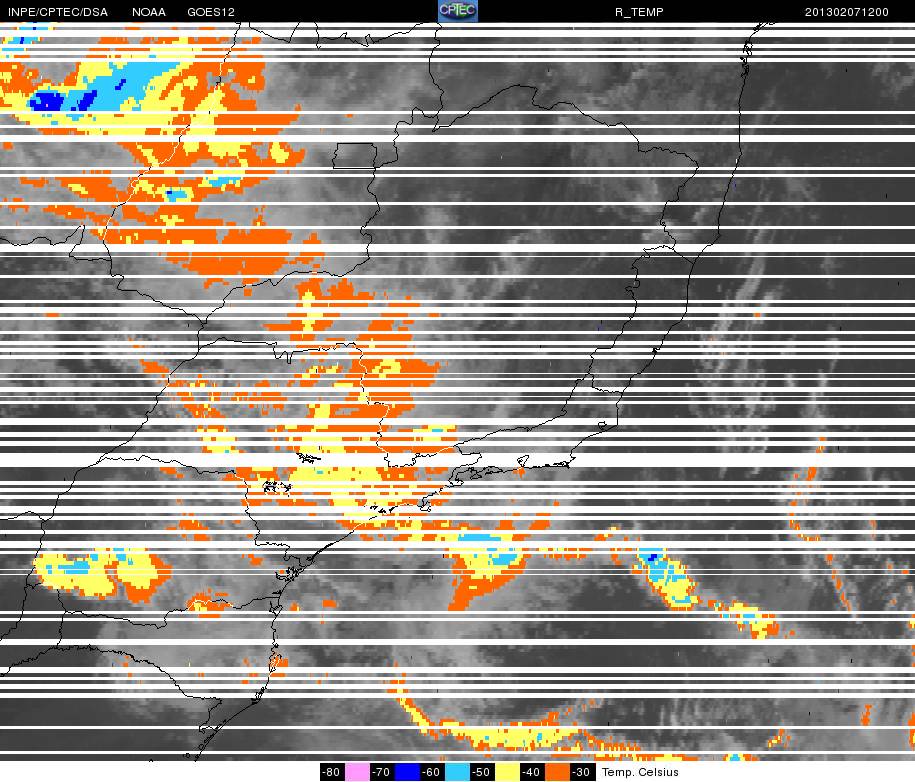Click the dark blue legend swatch after -70
Viewport: 915px width, 782px height.
[x=407, y=772]
